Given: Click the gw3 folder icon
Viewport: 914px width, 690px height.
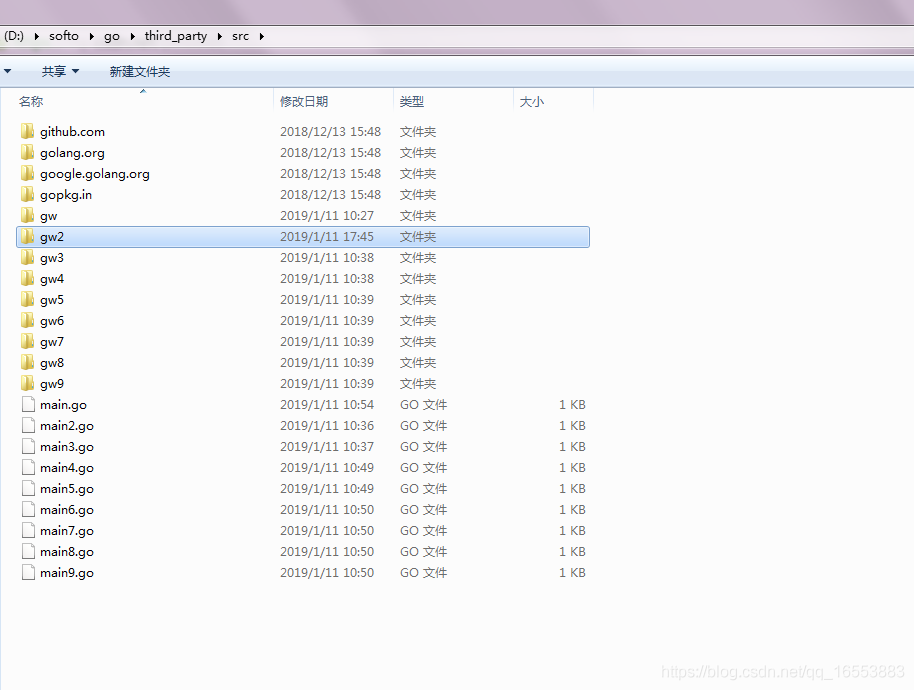Looking at the screenshot, I should click(x=27, y=257).
